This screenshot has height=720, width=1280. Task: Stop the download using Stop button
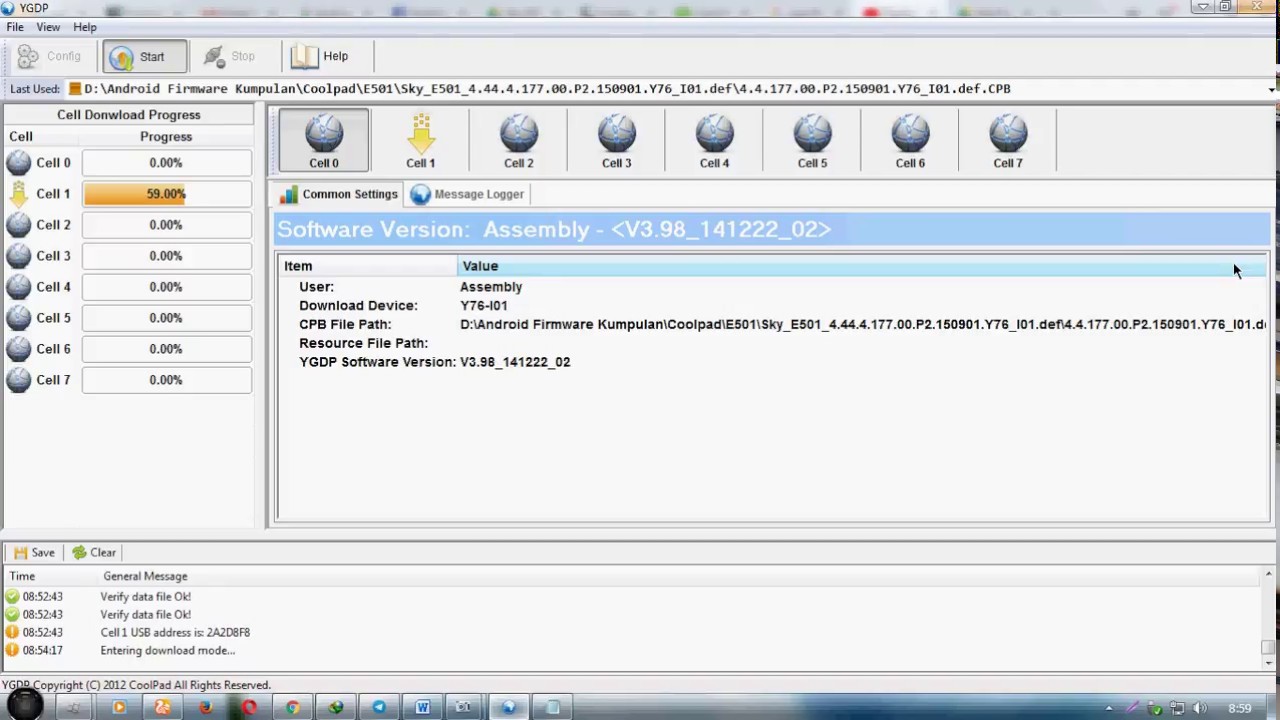pyautogui.click(x=230, y=56)
